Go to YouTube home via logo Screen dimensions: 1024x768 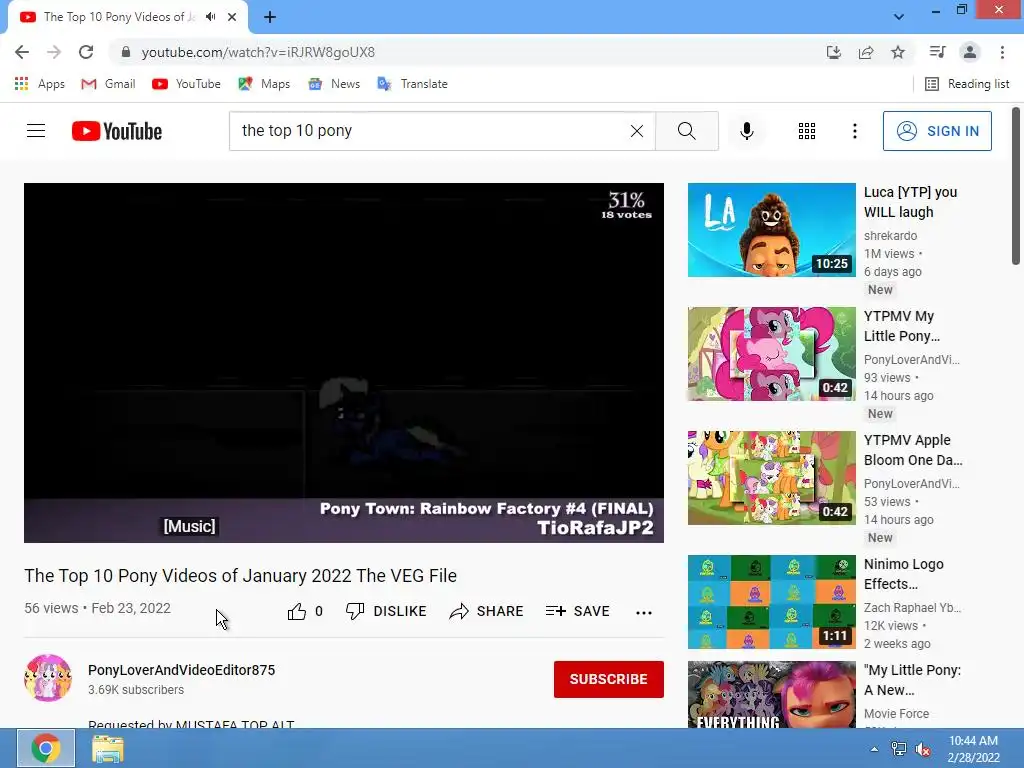[x=117, y=131]
